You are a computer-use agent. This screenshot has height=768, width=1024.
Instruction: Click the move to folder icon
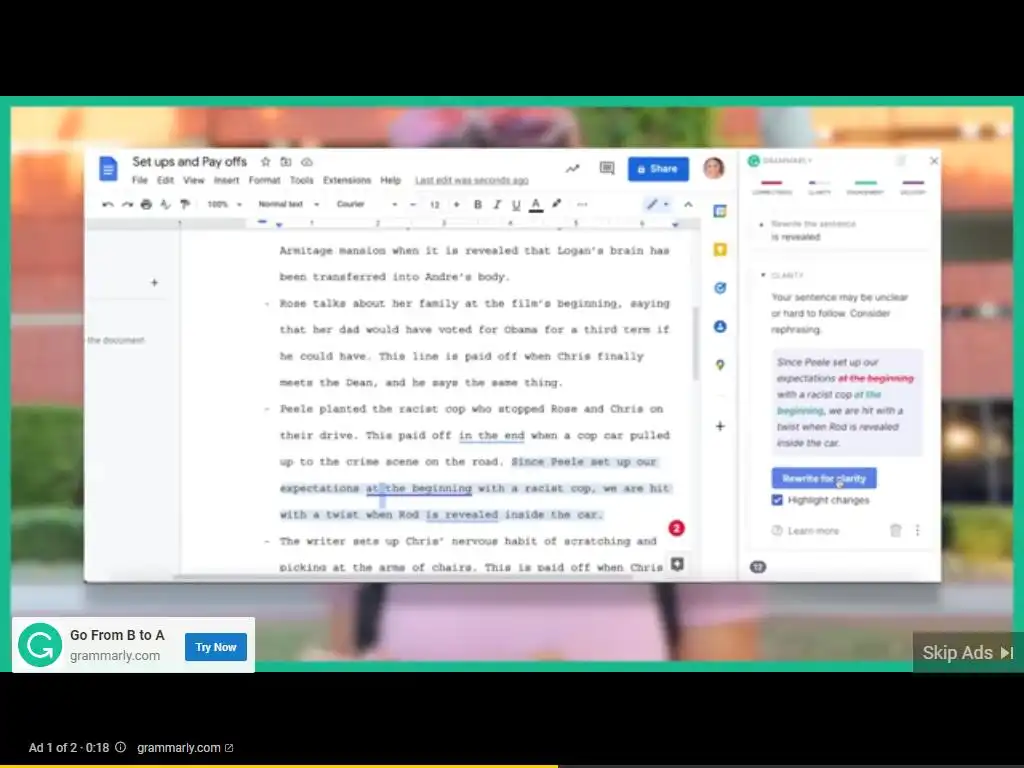(285, 161)
